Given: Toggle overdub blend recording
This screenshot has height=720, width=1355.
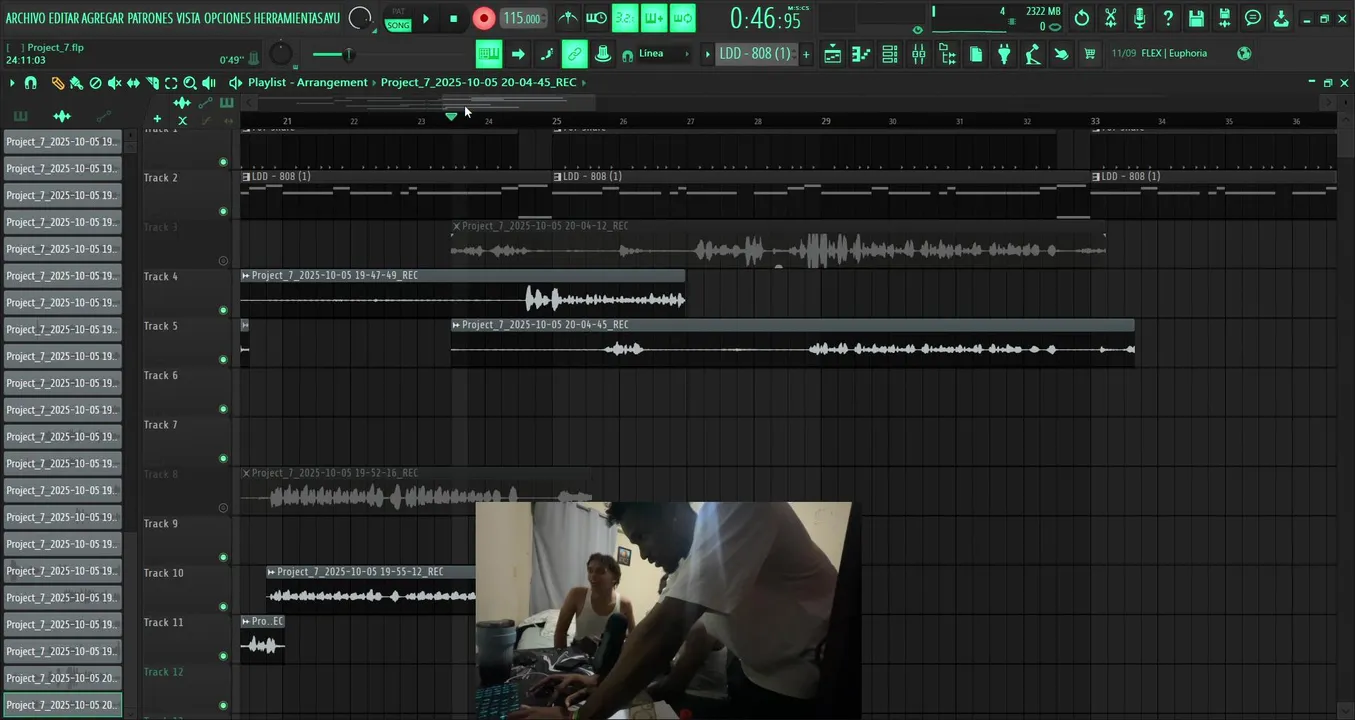Looking at the screenshot, I should coord(654,18).
